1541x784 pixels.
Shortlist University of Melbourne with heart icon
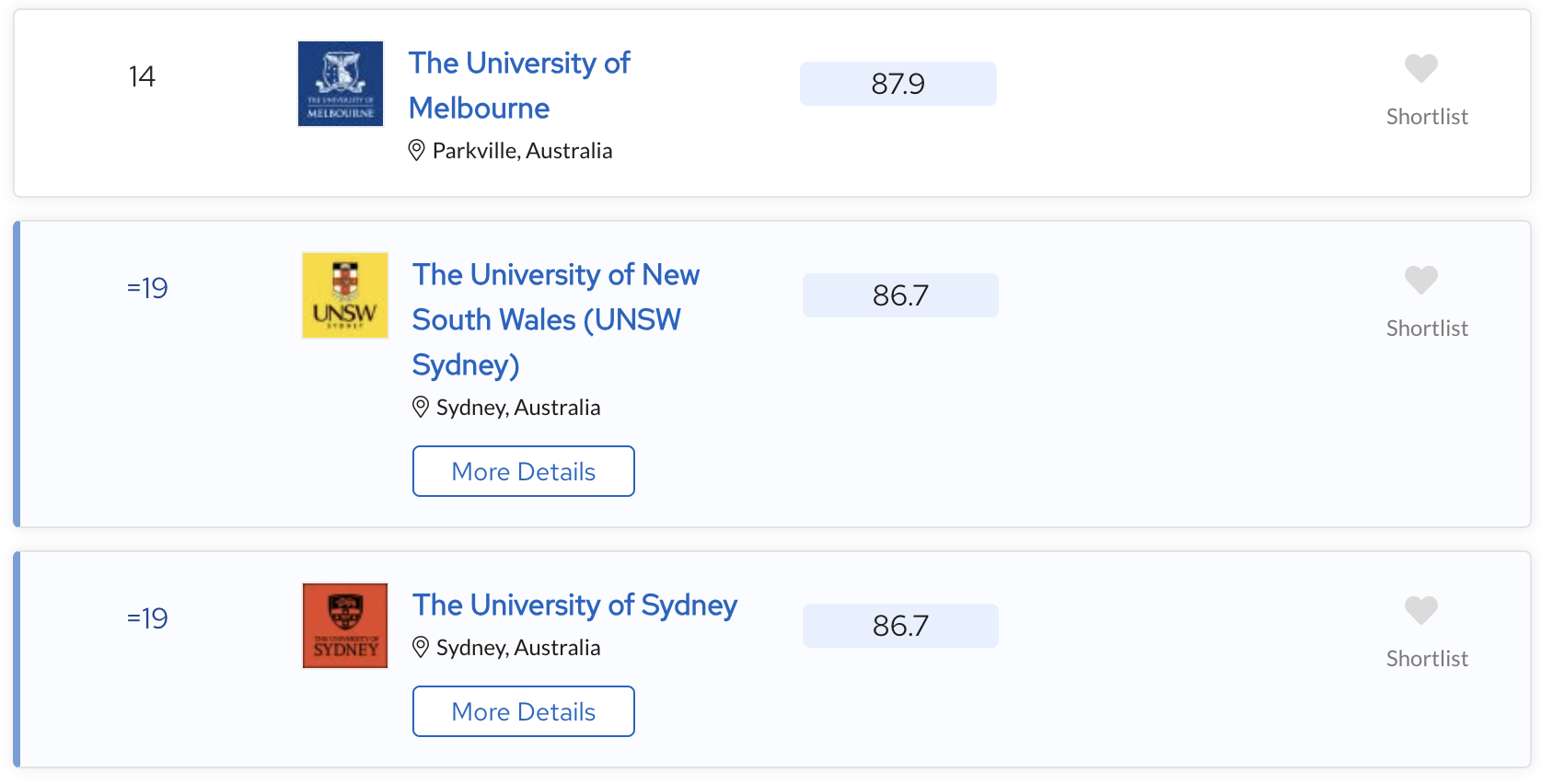pyautogui.click(x=1420, y=68)
